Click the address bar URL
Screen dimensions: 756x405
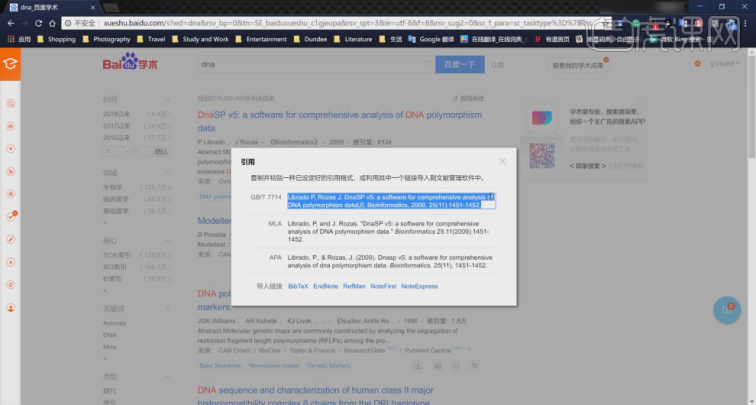click(x=347, y=23)
